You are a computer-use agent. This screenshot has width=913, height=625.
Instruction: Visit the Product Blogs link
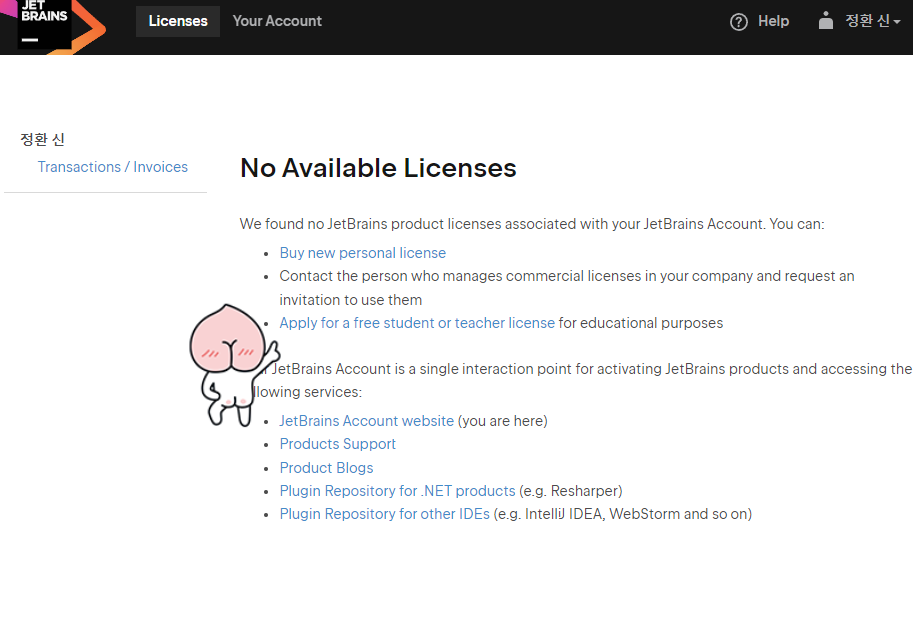point(327,468)
